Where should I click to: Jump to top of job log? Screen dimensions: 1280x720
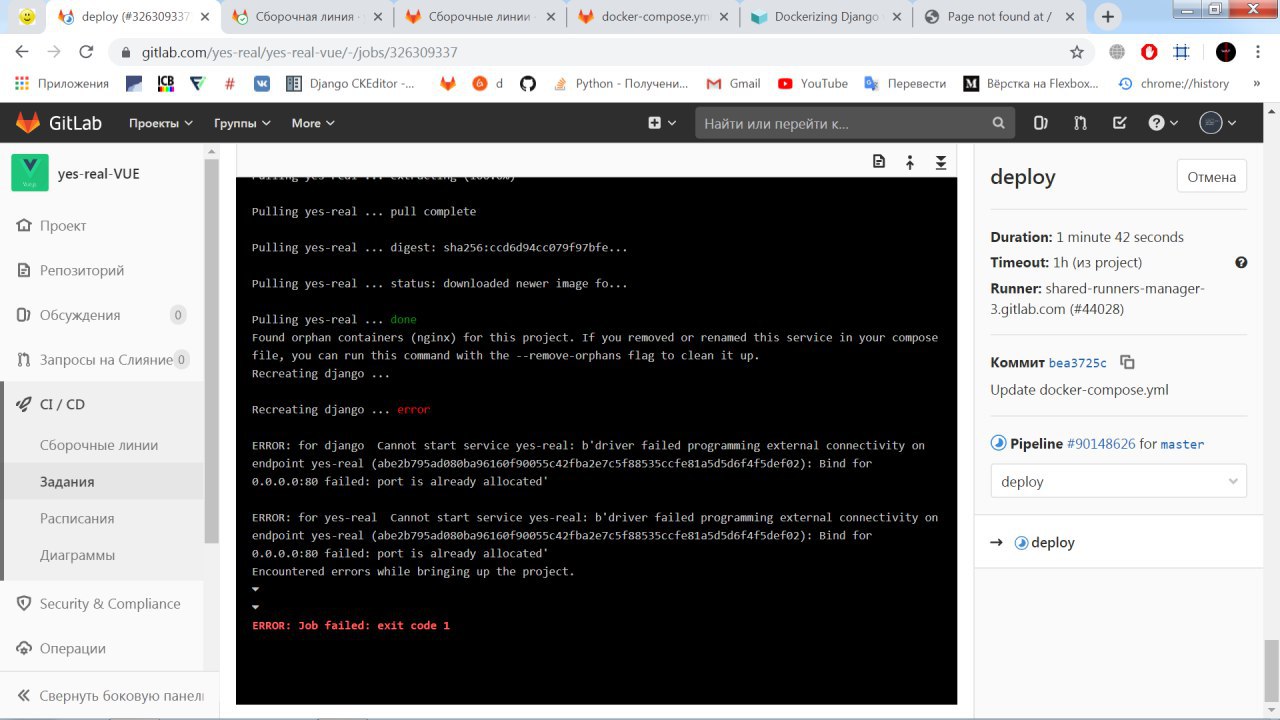[x=910, y=162]
